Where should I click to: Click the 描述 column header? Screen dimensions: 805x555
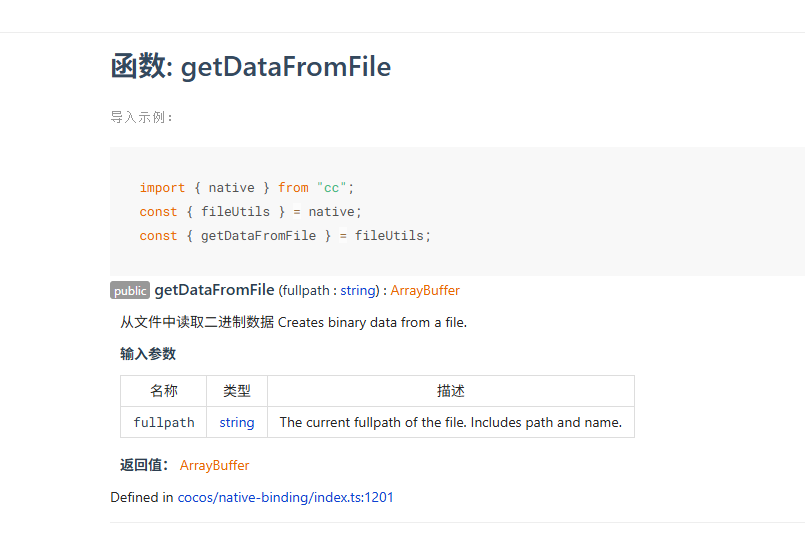[x=451, y=391]
